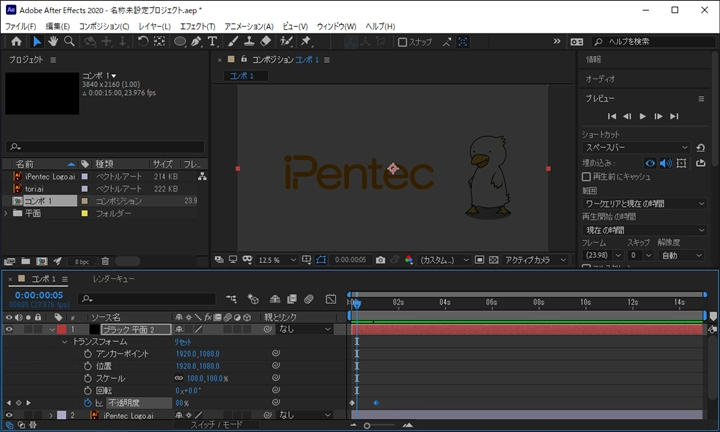Select the Pen tool
This screenshot has height=432, width=720.
196,42
